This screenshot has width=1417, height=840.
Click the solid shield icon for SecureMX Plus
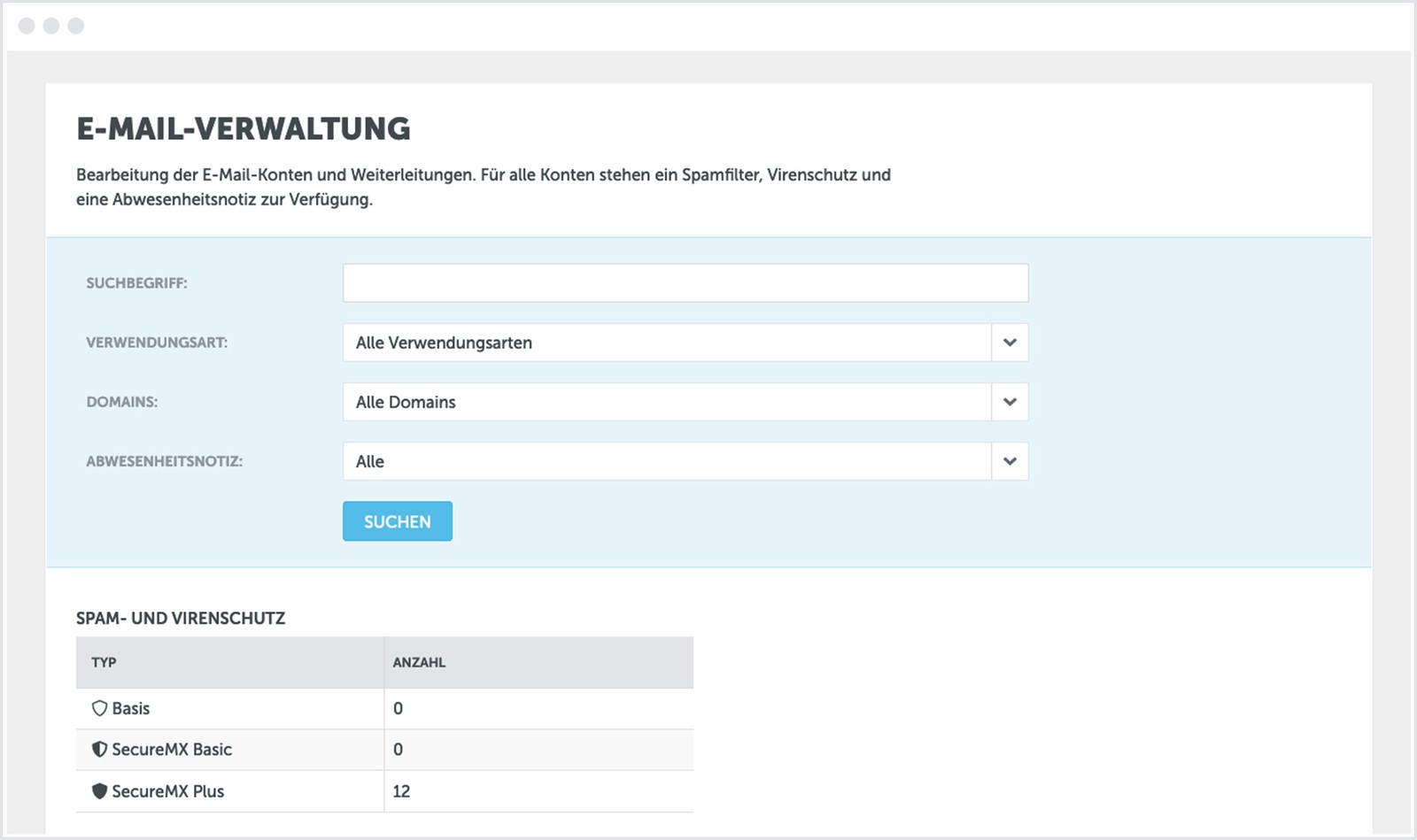(99, 790)
